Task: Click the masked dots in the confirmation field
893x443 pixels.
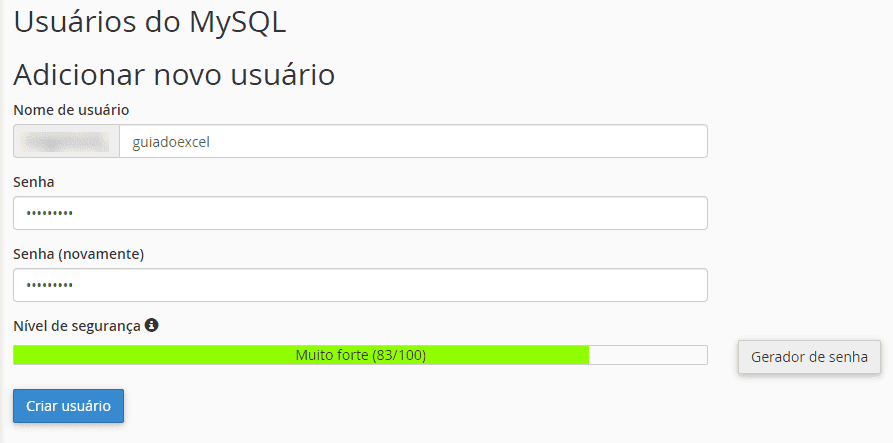Action: click(49, 286)
